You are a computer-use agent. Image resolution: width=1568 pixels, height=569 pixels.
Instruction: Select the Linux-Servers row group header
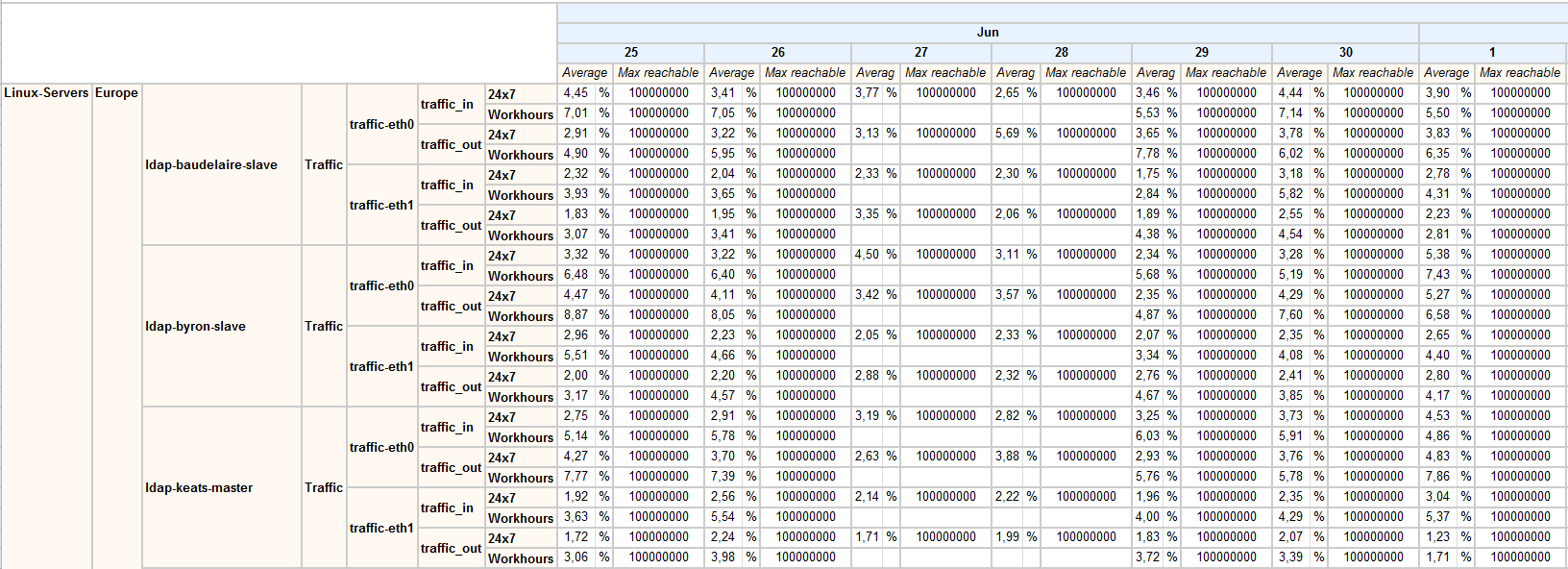(46, 93)
